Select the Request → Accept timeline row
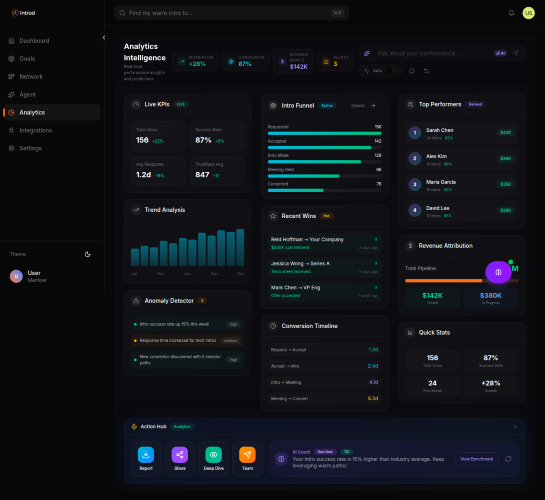Viewport: 545px width, 500px height. click(324, 350)
